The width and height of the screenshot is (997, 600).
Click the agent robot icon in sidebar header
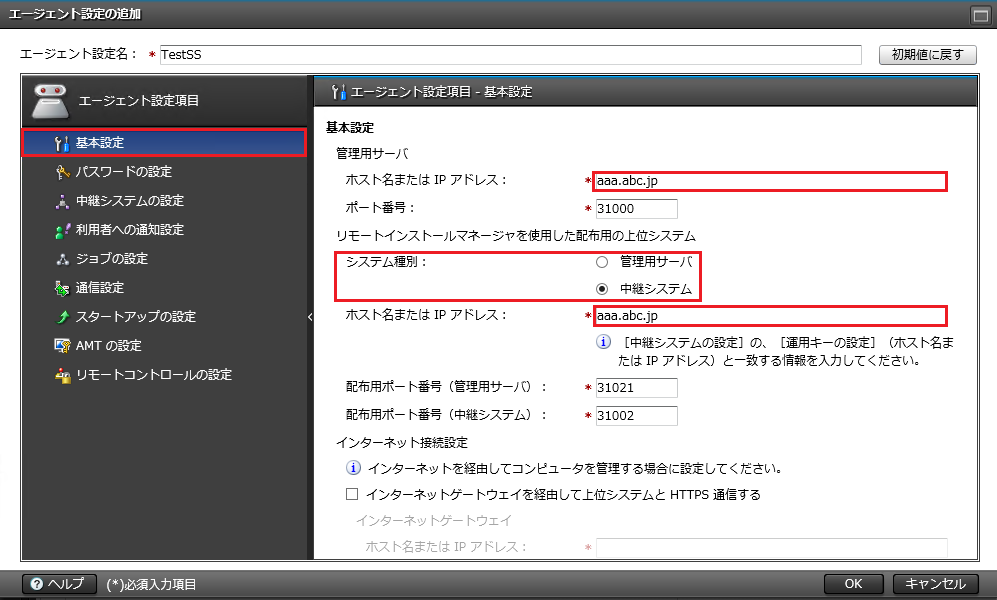(x=50, y=100)
